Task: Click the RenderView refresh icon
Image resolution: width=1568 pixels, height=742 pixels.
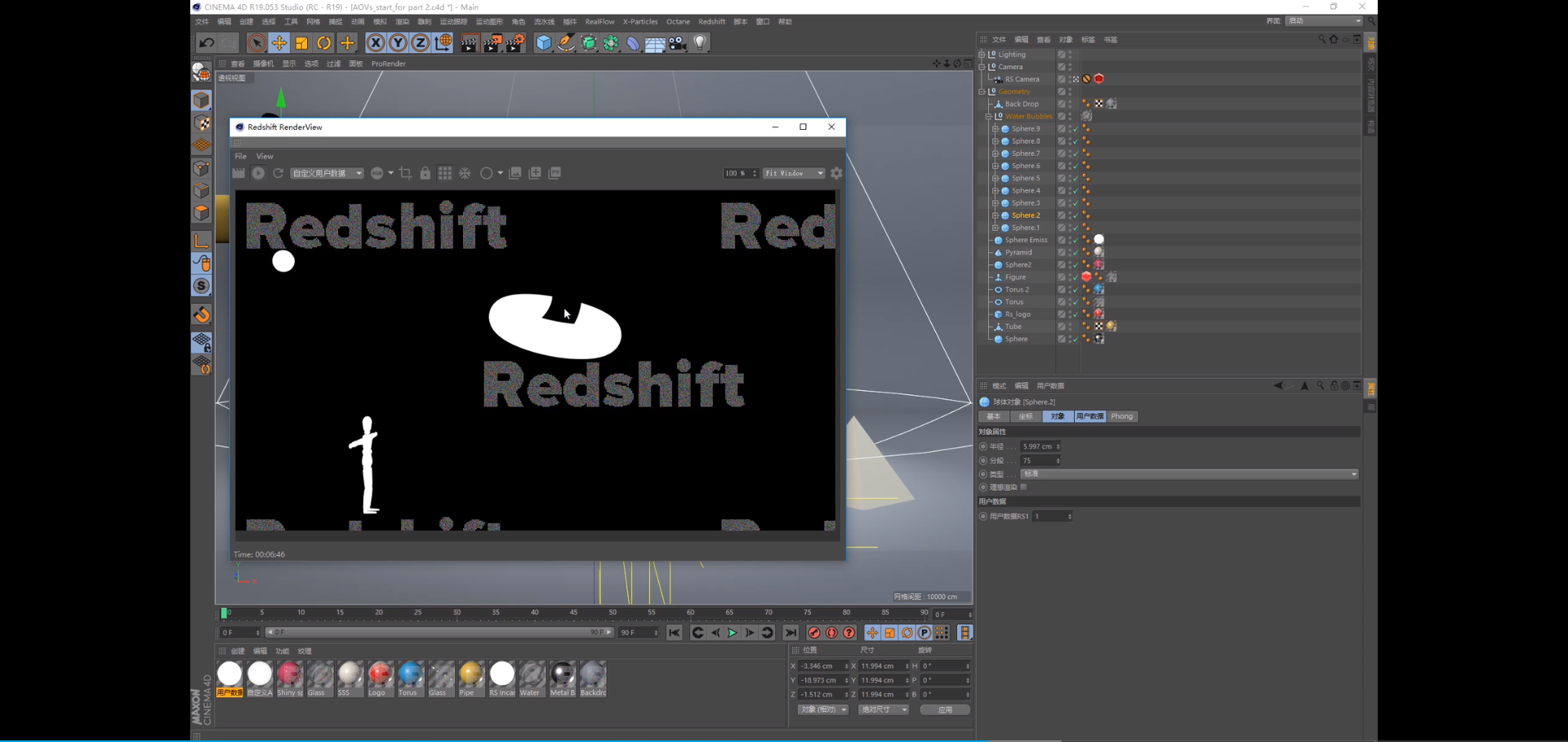Action: (278, 173)
